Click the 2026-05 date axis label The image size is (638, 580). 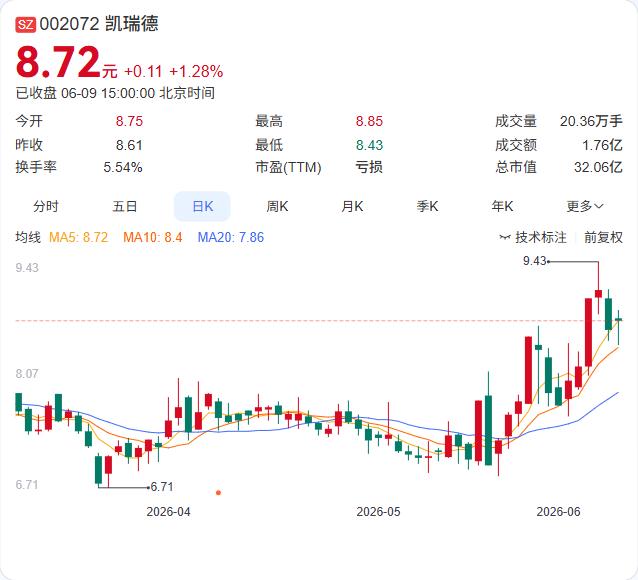[378, 512]
